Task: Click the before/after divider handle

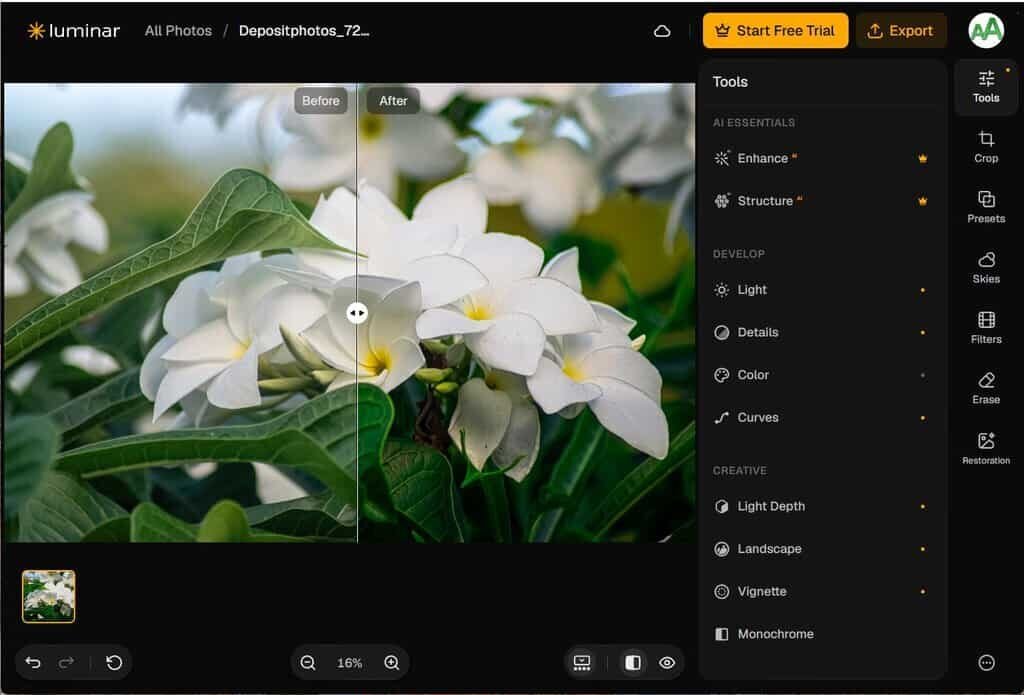Action: [x=357, y=313]
